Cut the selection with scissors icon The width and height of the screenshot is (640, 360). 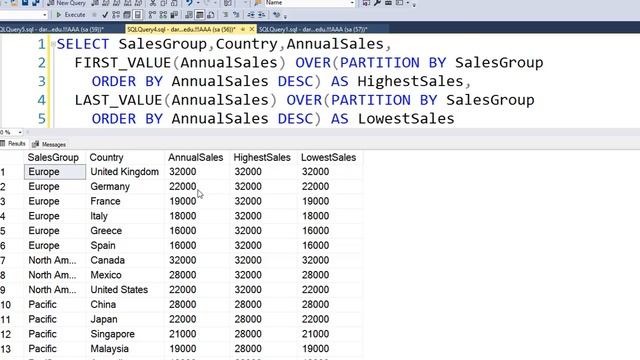coord(153,3)
